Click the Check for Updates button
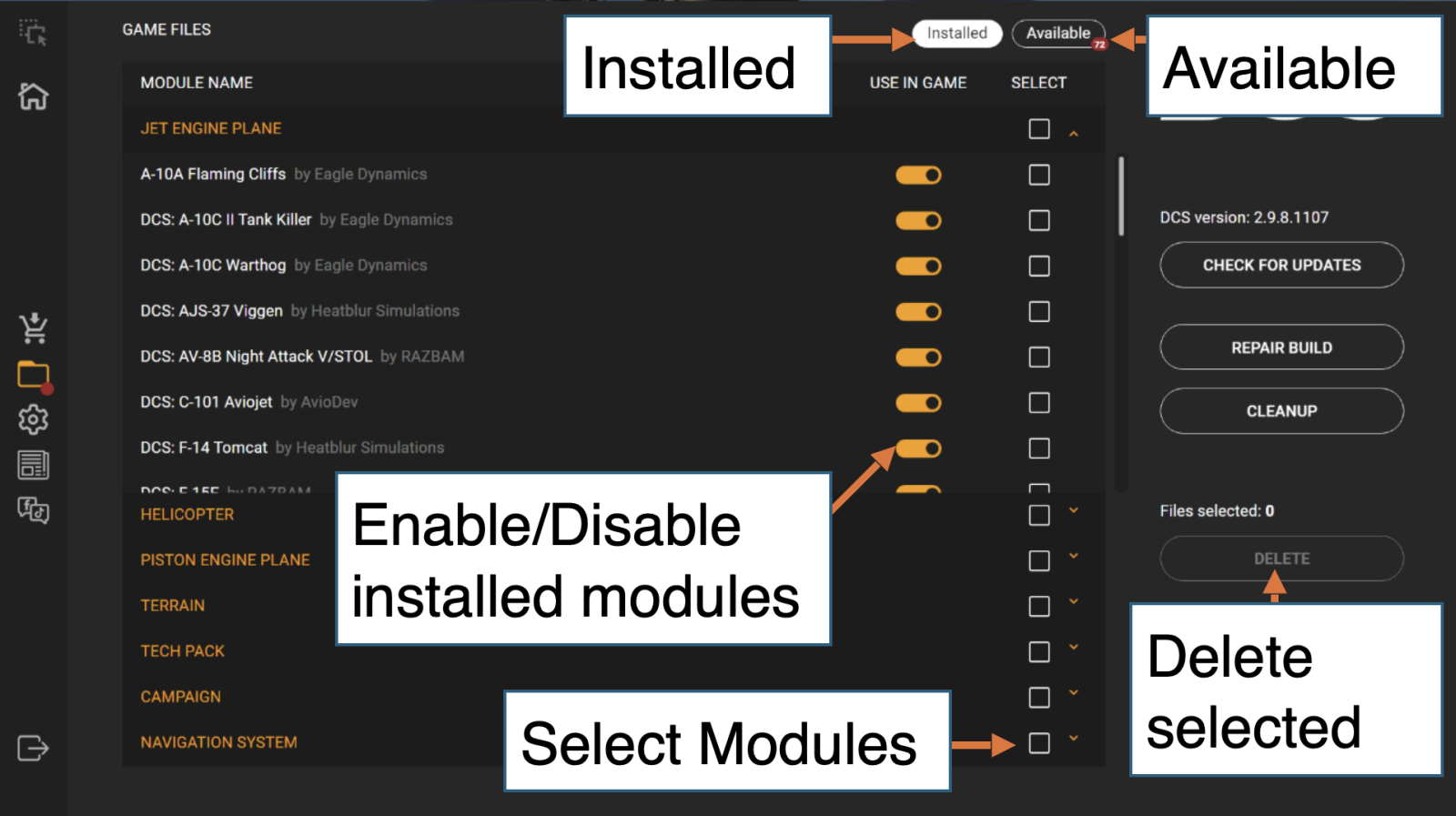 pos(1281,265)
